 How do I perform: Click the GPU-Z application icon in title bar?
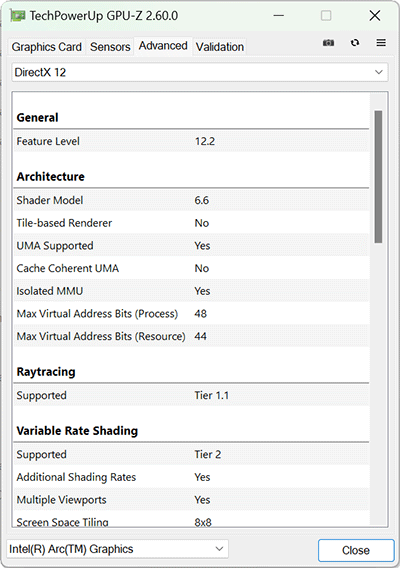17,16
